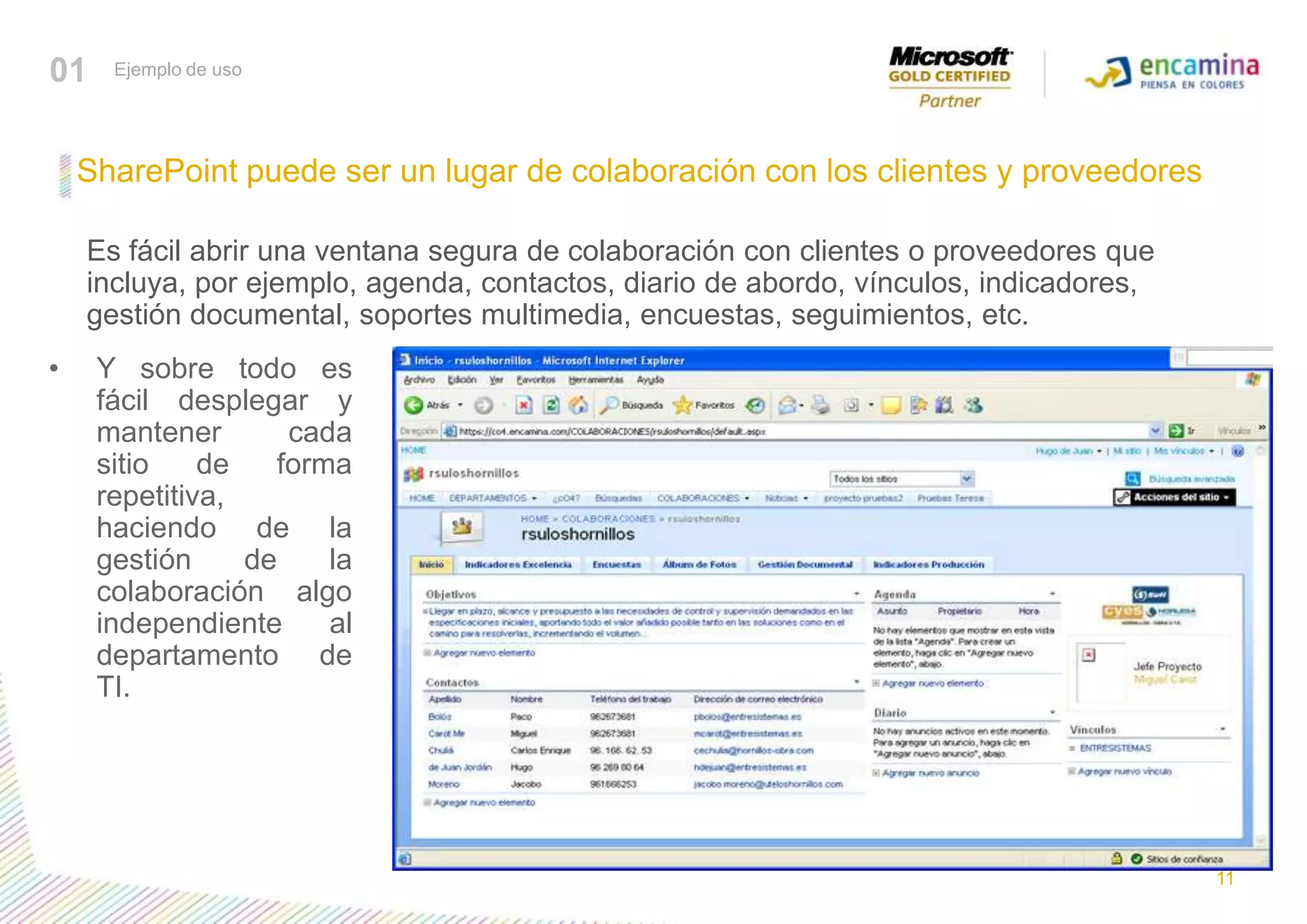Open the Edición menu

coord(462,380)
